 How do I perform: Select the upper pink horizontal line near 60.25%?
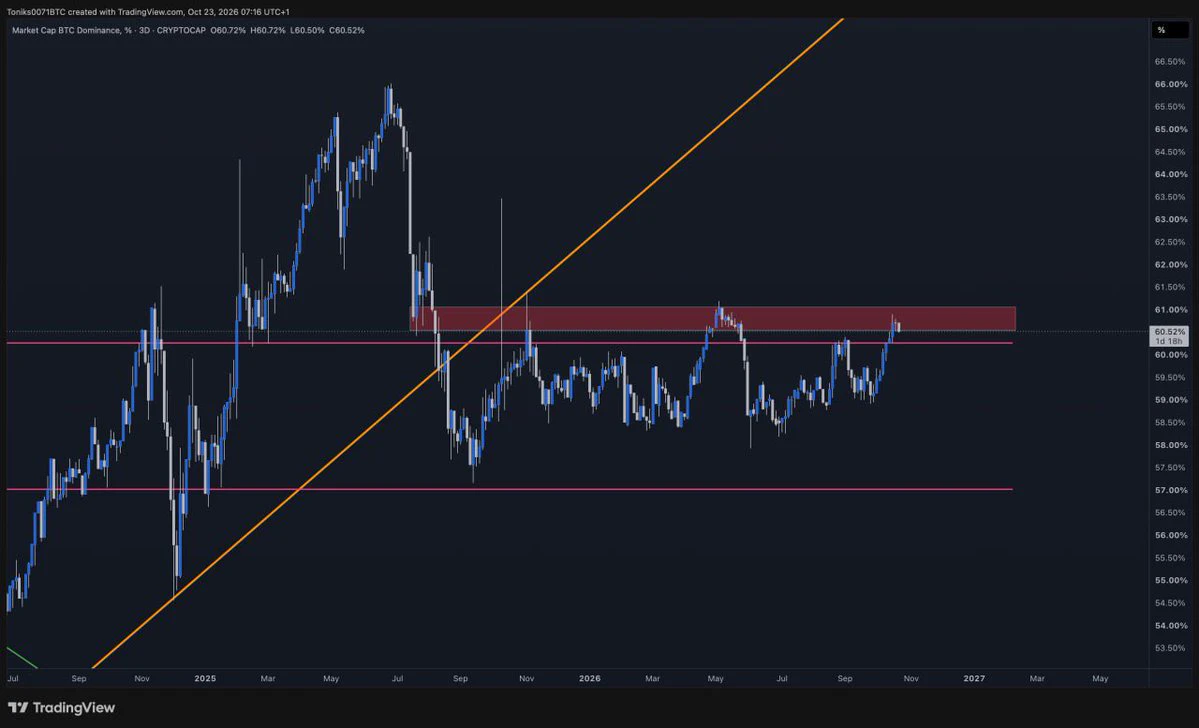(x=509, y=343)
